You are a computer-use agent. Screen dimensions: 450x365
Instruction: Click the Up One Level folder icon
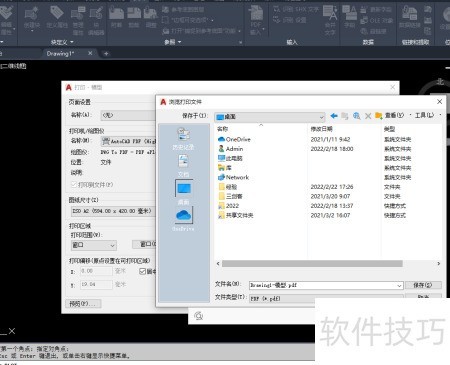coord(345,116)
